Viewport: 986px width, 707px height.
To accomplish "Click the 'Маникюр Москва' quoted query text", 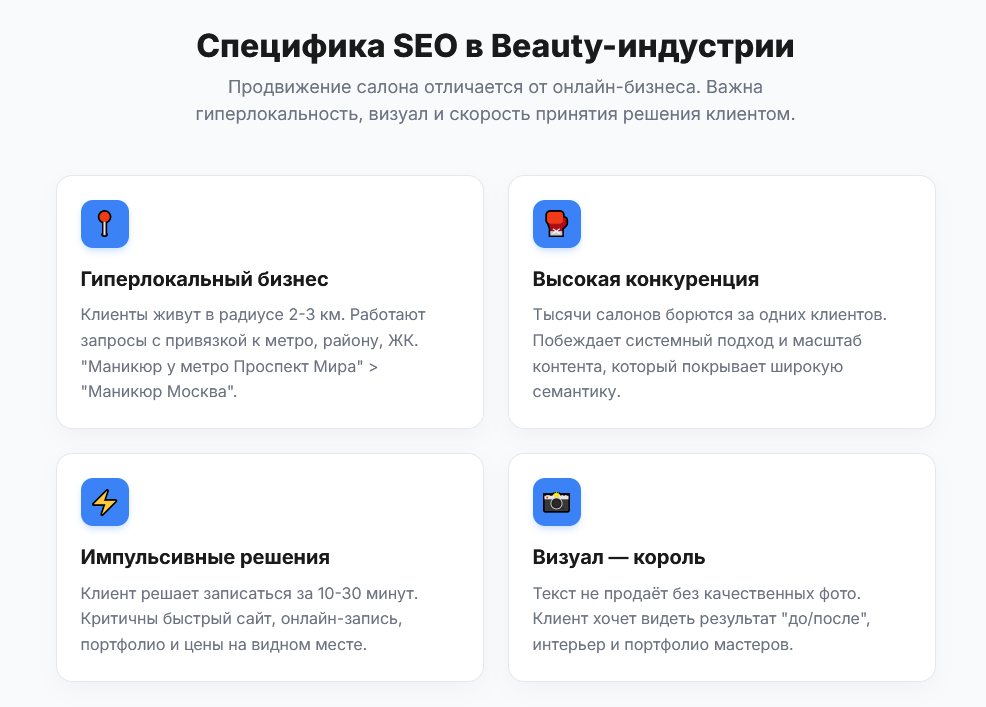I will click(x=158, y=392).
